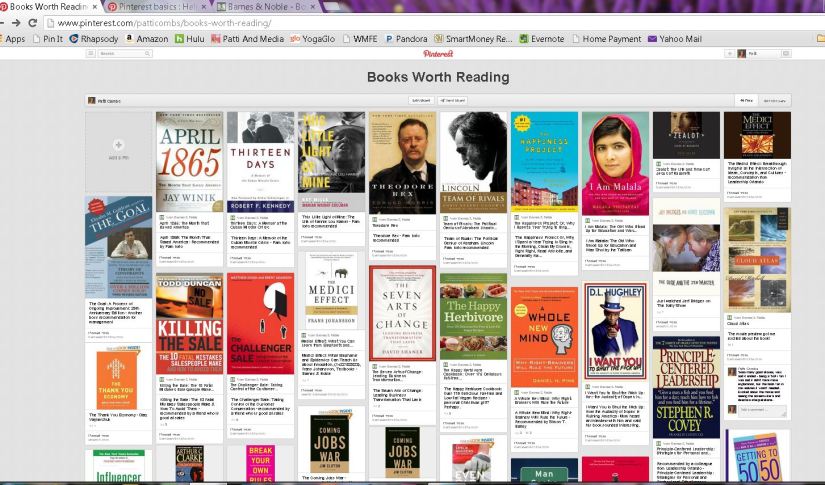Click the Pinterest logo in the header
This screenshot has height=485, width=825.
pos(437,53)
